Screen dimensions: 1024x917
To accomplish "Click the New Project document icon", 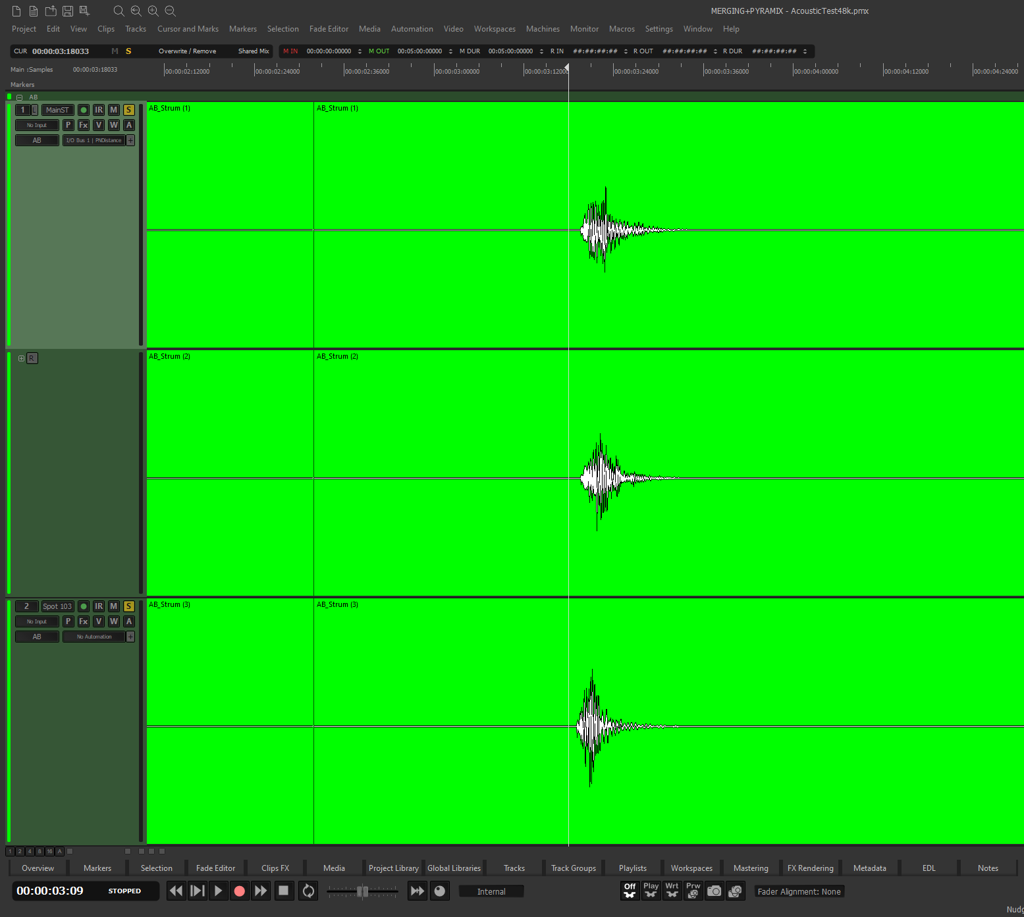I will (x=16, y=11).
